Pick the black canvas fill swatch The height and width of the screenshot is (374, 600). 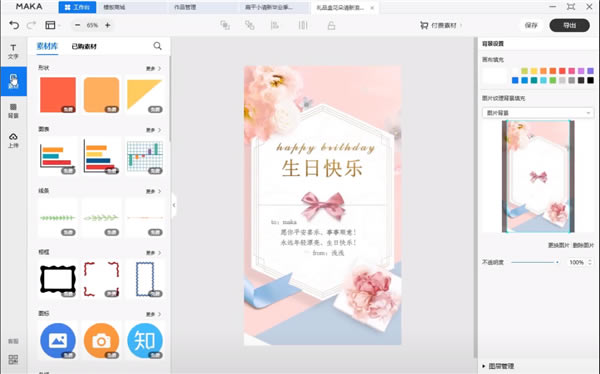click(x=590, y=80)
